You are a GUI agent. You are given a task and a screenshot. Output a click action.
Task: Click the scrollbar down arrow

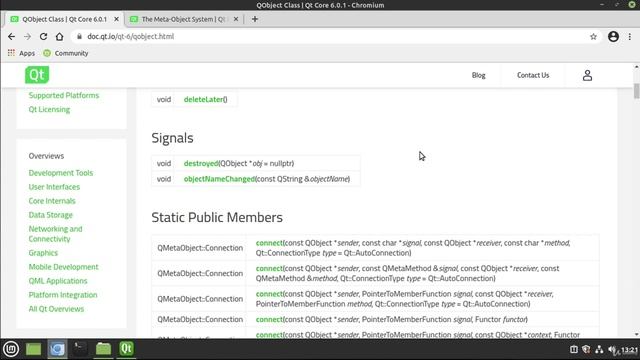click(x=636, y=334)
